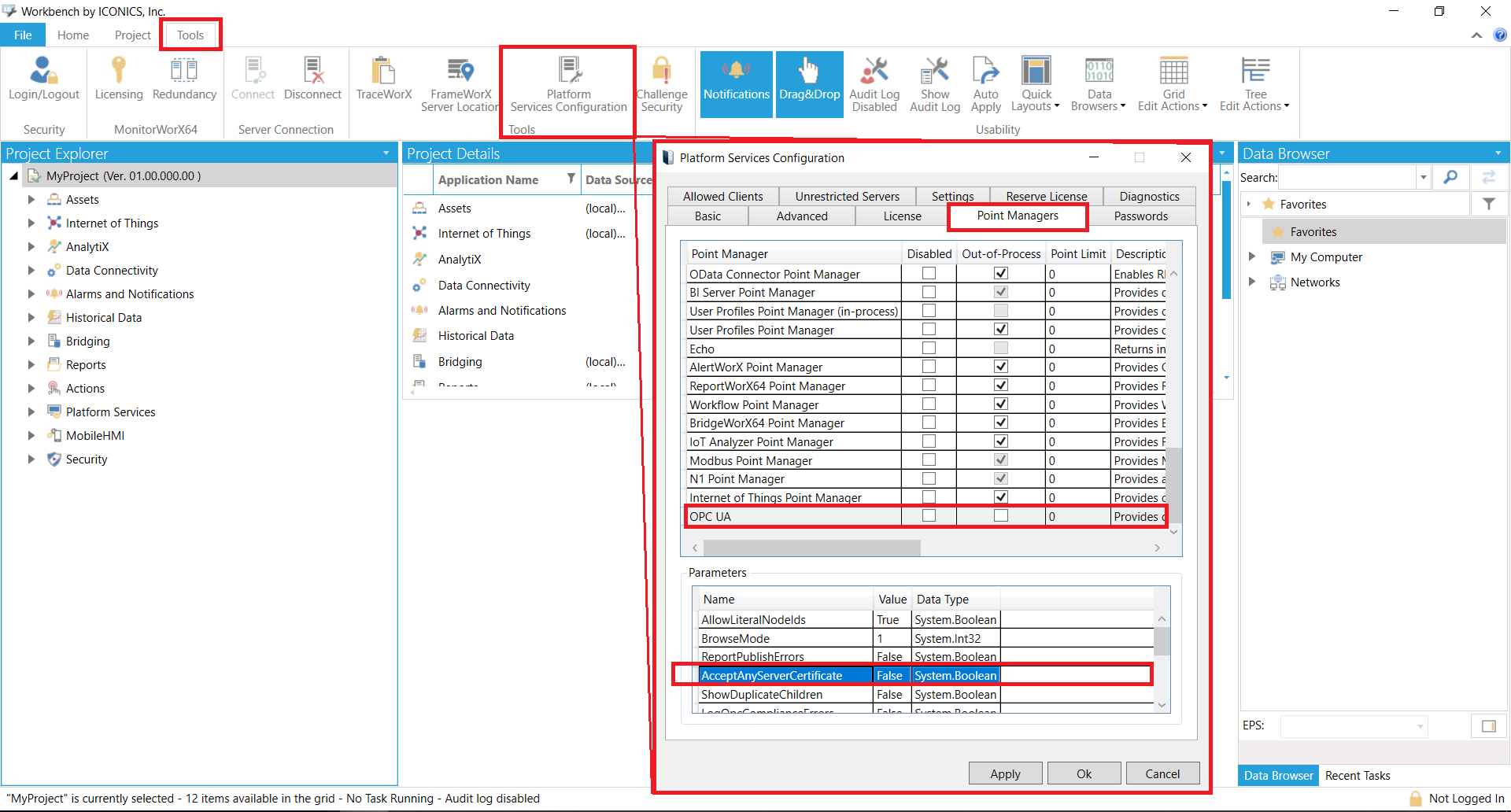Image resolution: width=1511 pixels, height=812 pixels.
Task: Click the Data Browser Search input field
Action: pos(1347,178)
